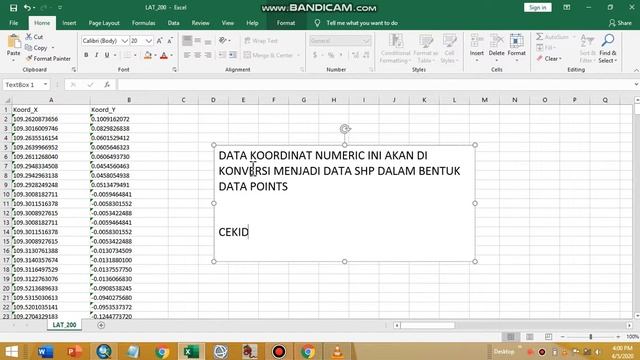Open the File menu tab
Image resolution: width=640 pixels, height=360 pixels.
13,23
